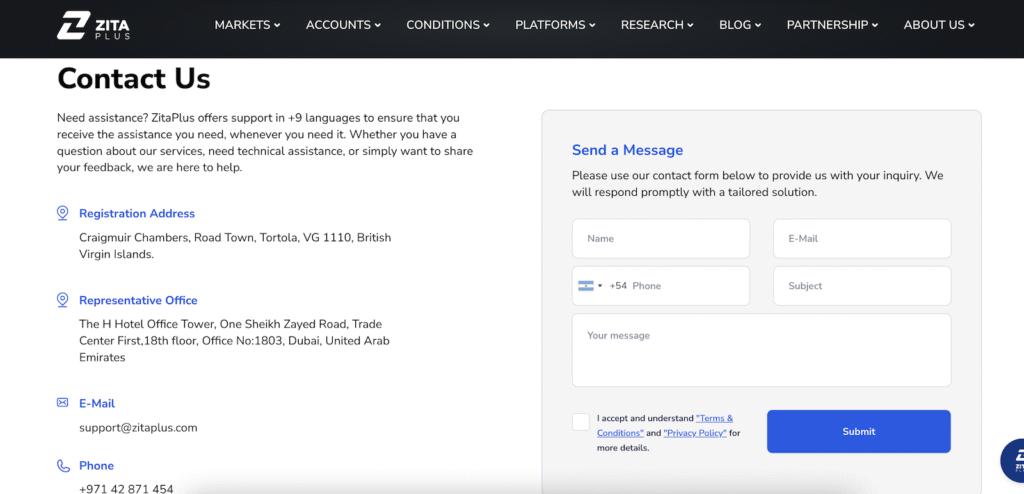Expand the BLOG menu

click(x=740, y=25)
